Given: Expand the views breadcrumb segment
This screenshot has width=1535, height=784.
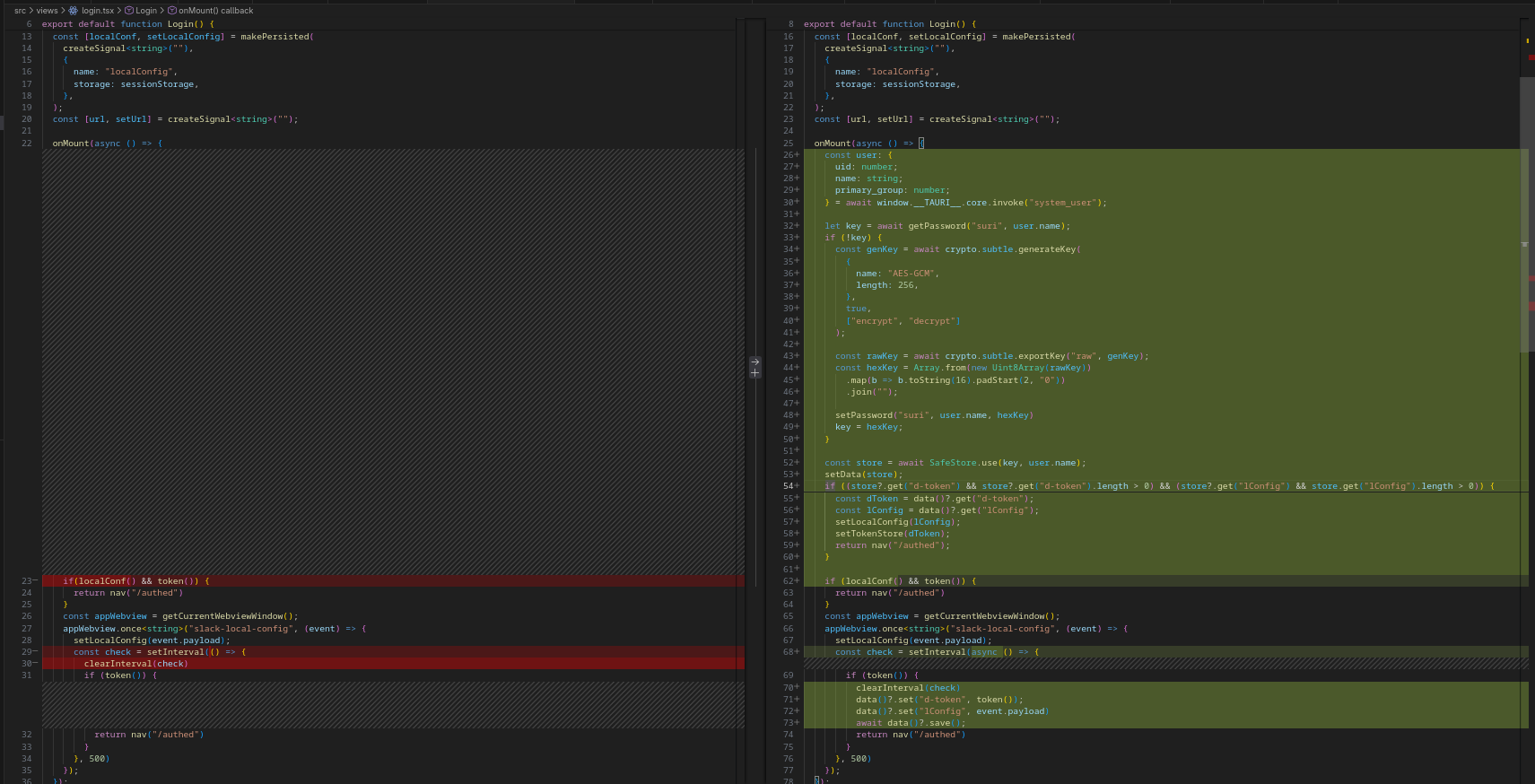Looking at the screenshot, I should (x=47, y=11).
